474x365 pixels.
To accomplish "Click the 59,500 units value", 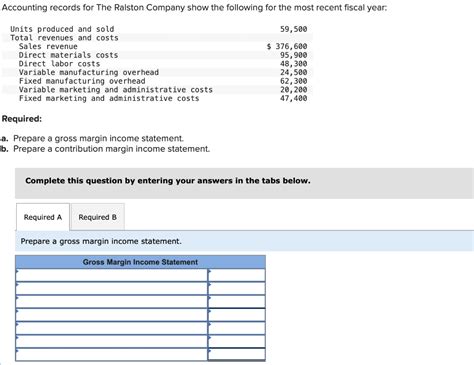I will click(293, 29).
